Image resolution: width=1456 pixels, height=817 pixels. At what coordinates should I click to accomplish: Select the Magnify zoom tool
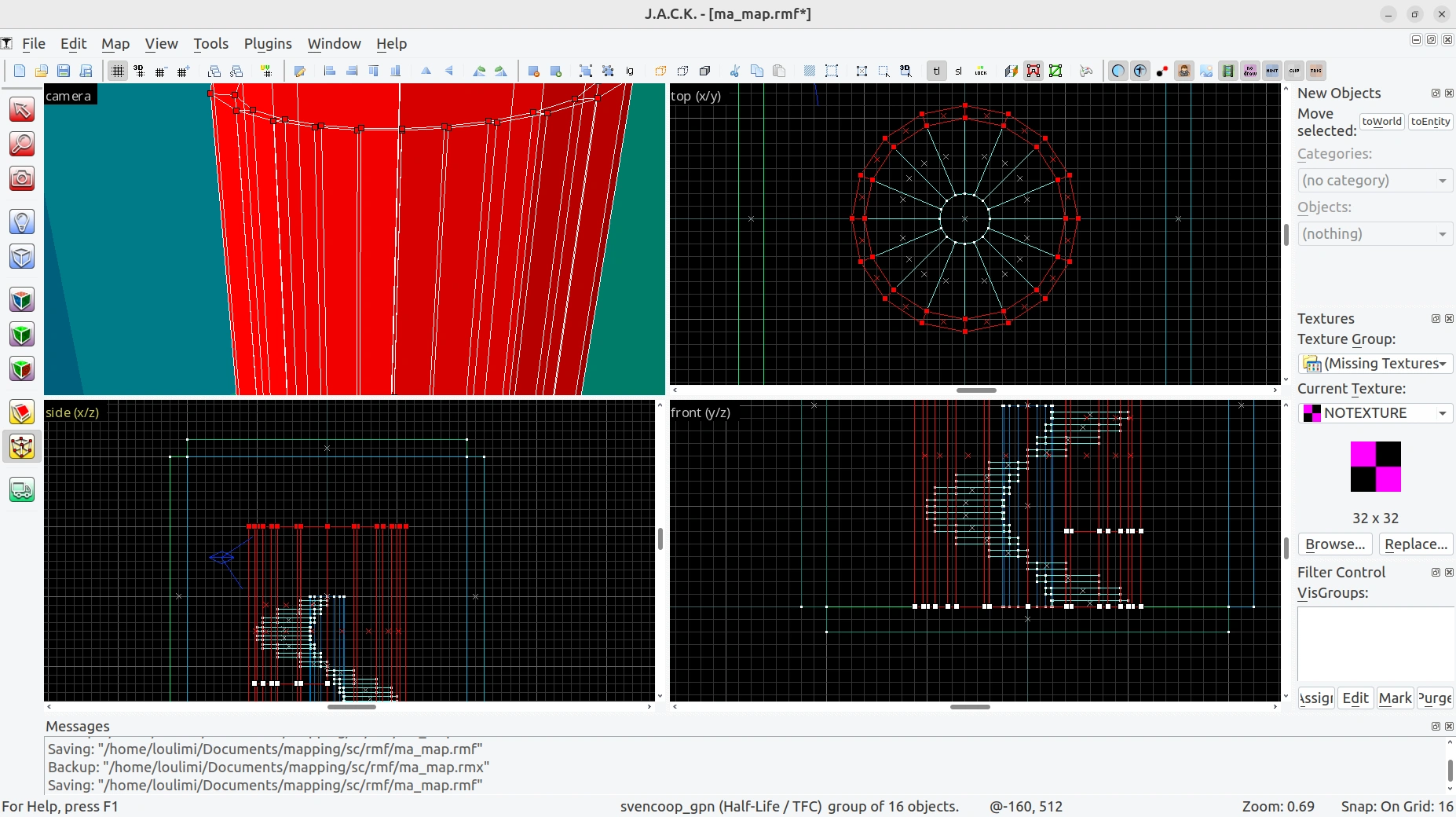(x=22, y=144)
